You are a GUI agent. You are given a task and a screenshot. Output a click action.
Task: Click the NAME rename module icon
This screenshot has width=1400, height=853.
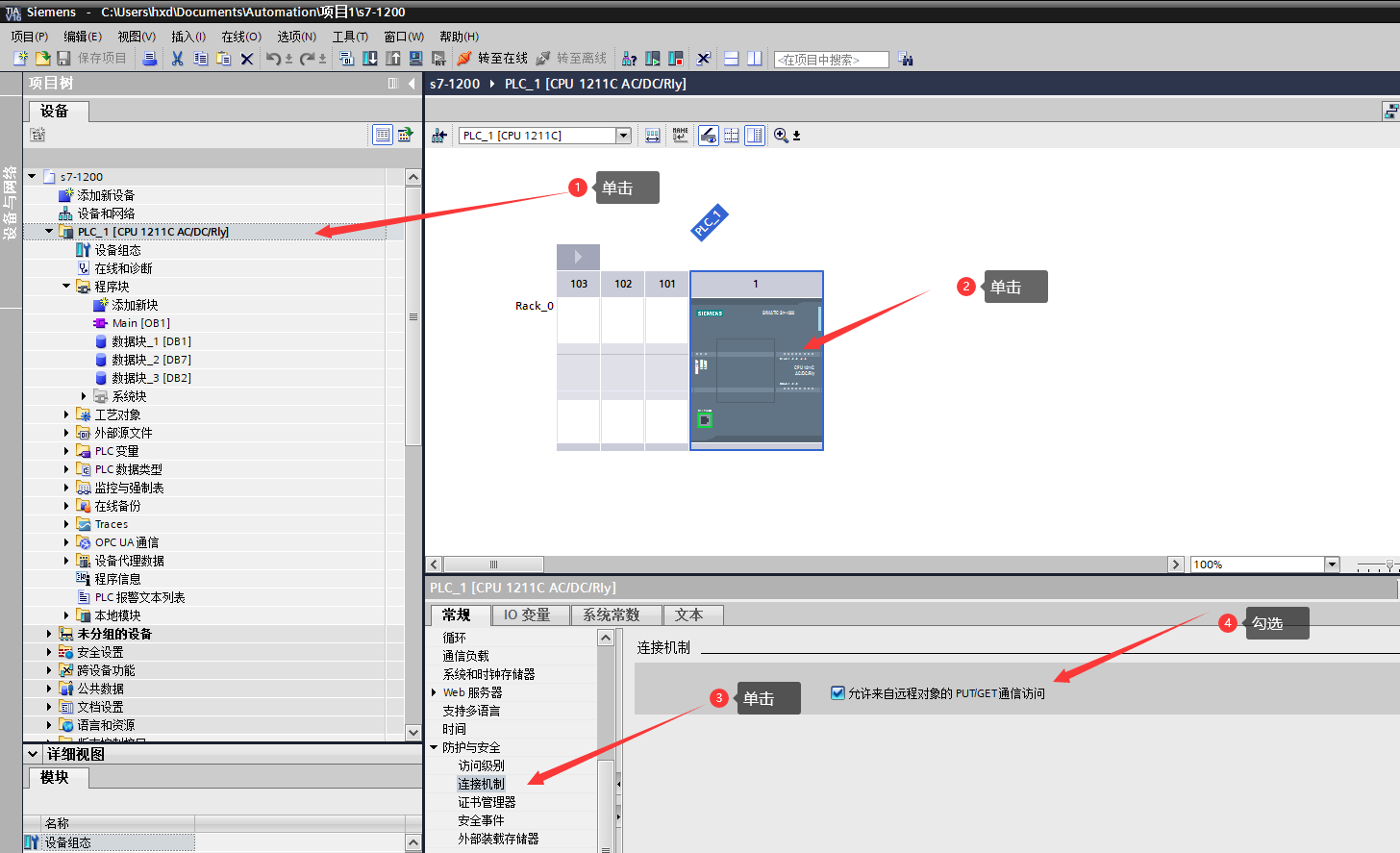point(681,136)
